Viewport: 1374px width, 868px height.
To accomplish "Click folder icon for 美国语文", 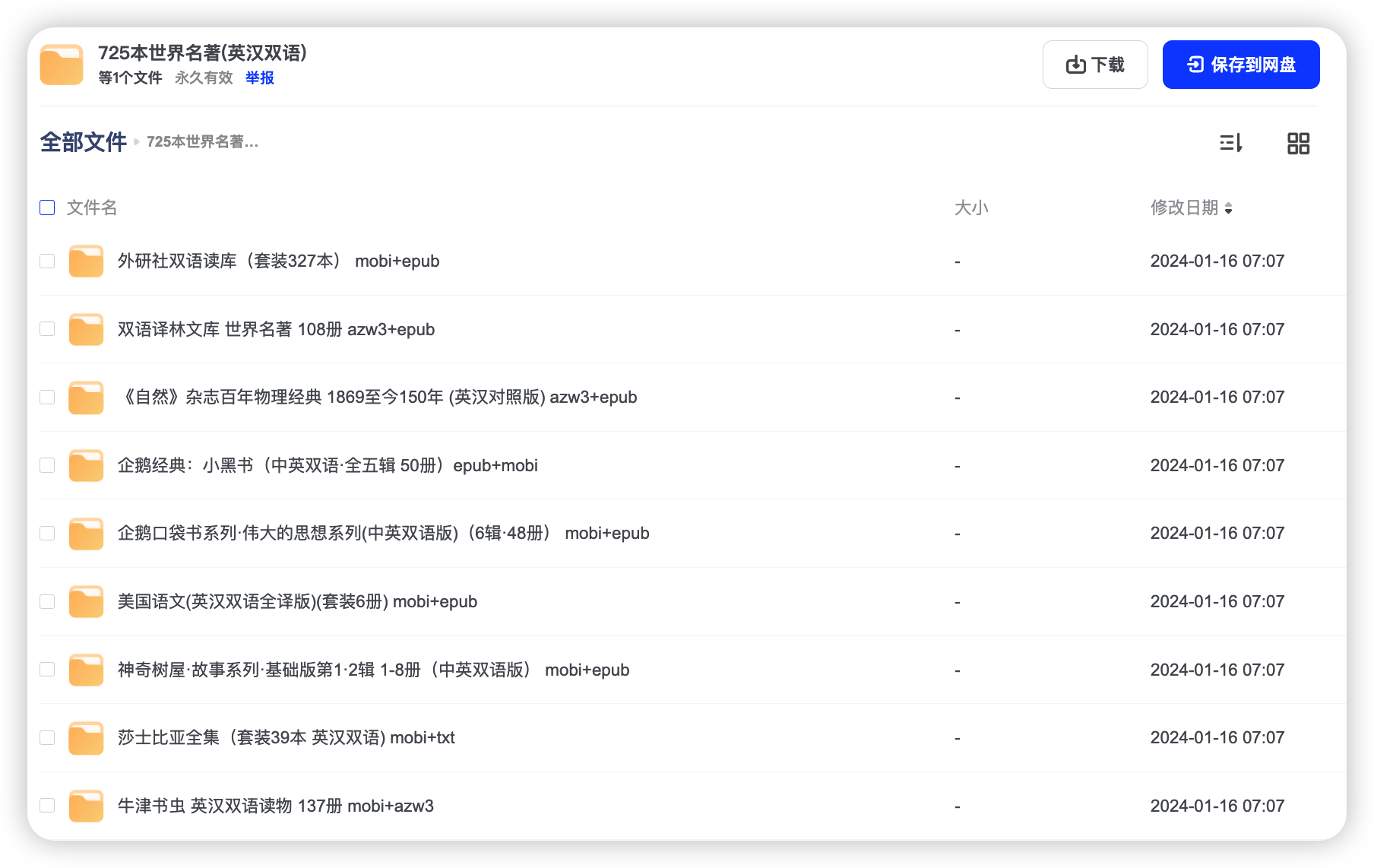I will point(86,602).
